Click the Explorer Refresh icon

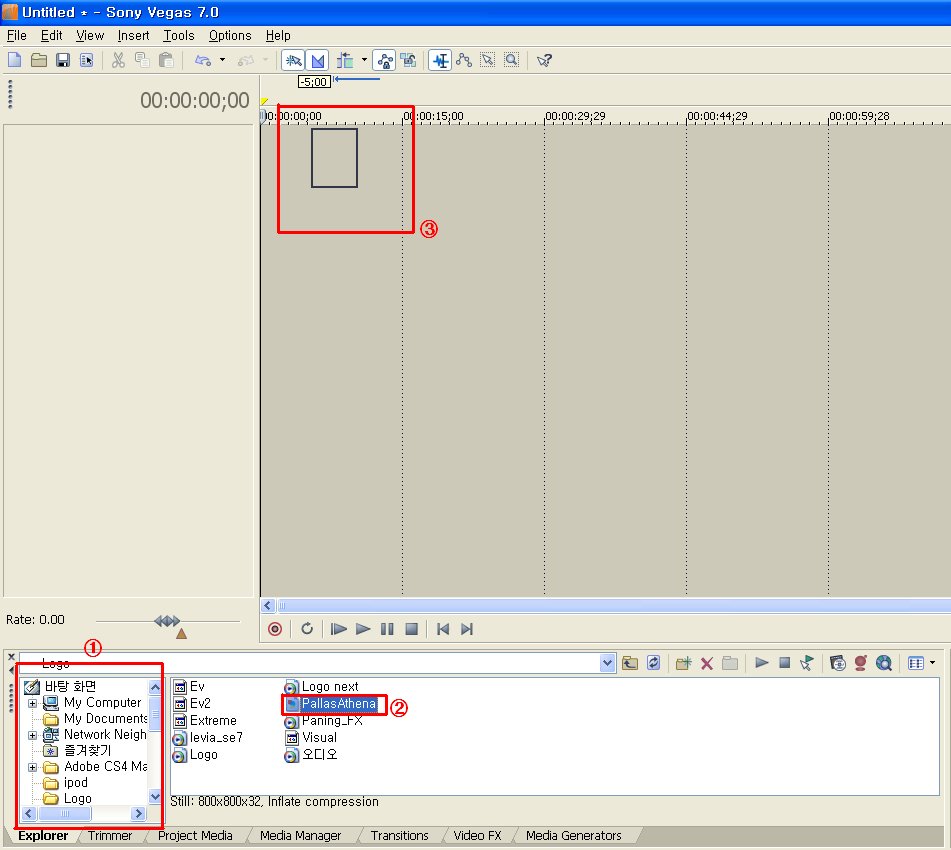tap(653, 663)
